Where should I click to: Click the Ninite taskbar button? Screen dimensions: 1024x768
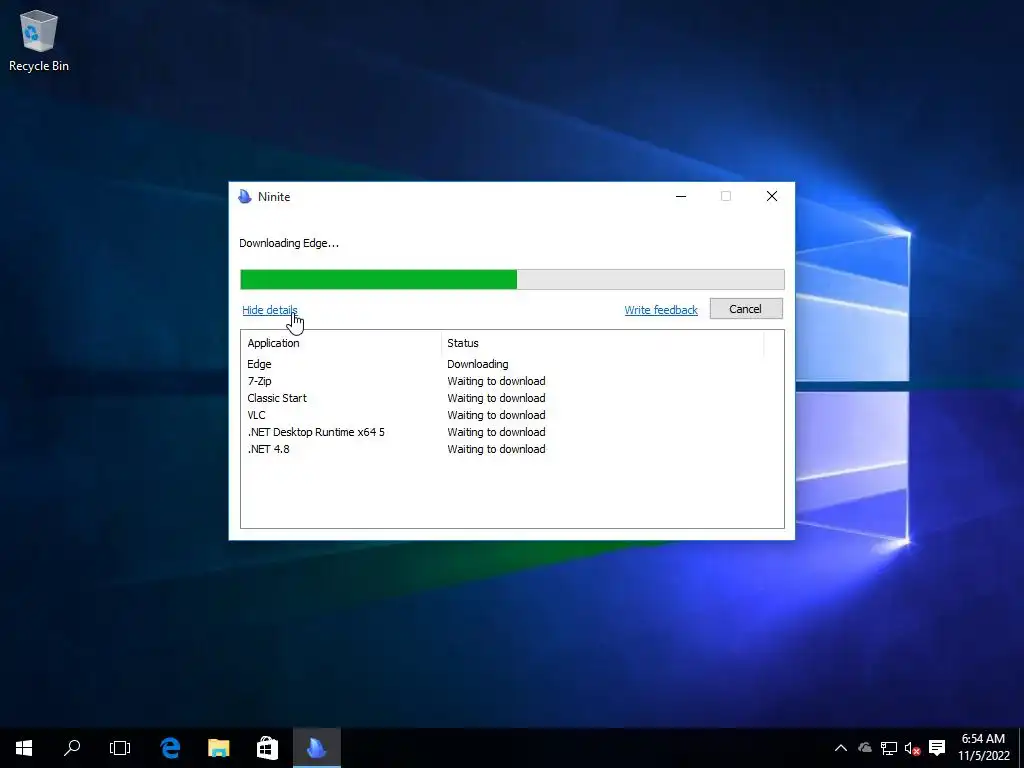tap(316, 748)
